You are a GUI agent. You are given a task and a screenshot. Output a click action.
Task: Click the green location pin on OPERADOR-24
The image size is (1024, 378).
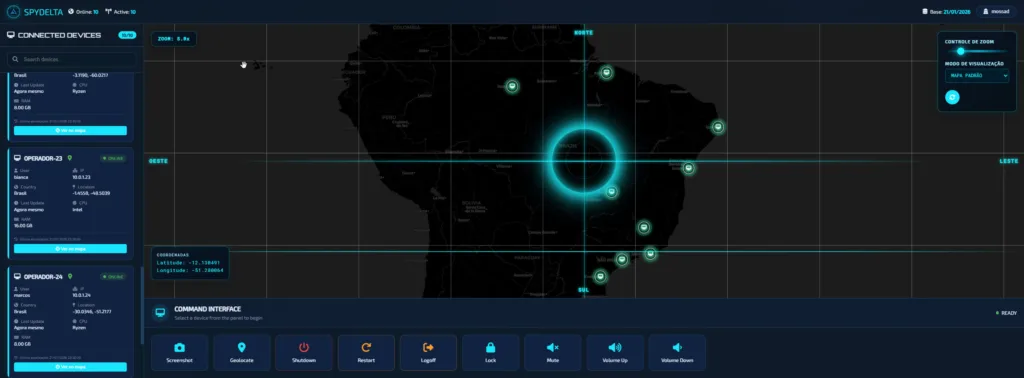70,277
